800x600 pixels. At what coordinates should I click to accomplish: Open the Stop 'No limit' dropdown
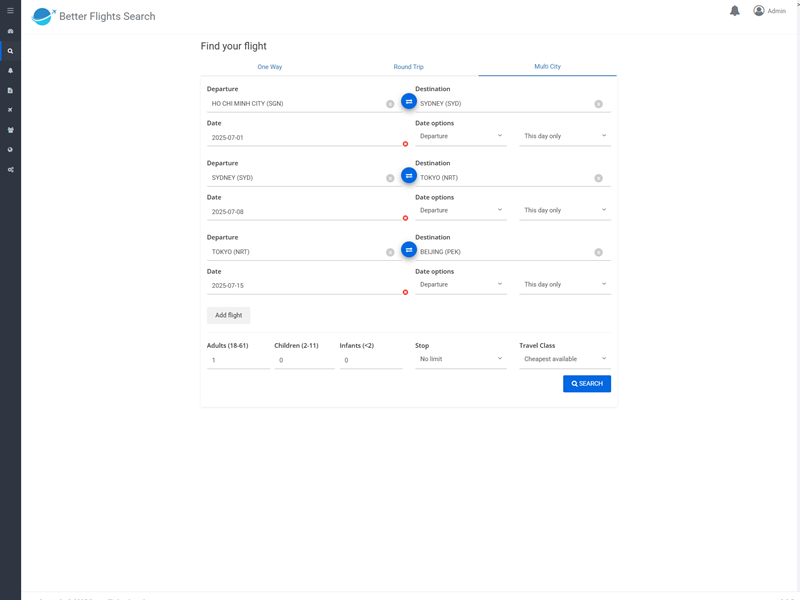tap(460, 359)
